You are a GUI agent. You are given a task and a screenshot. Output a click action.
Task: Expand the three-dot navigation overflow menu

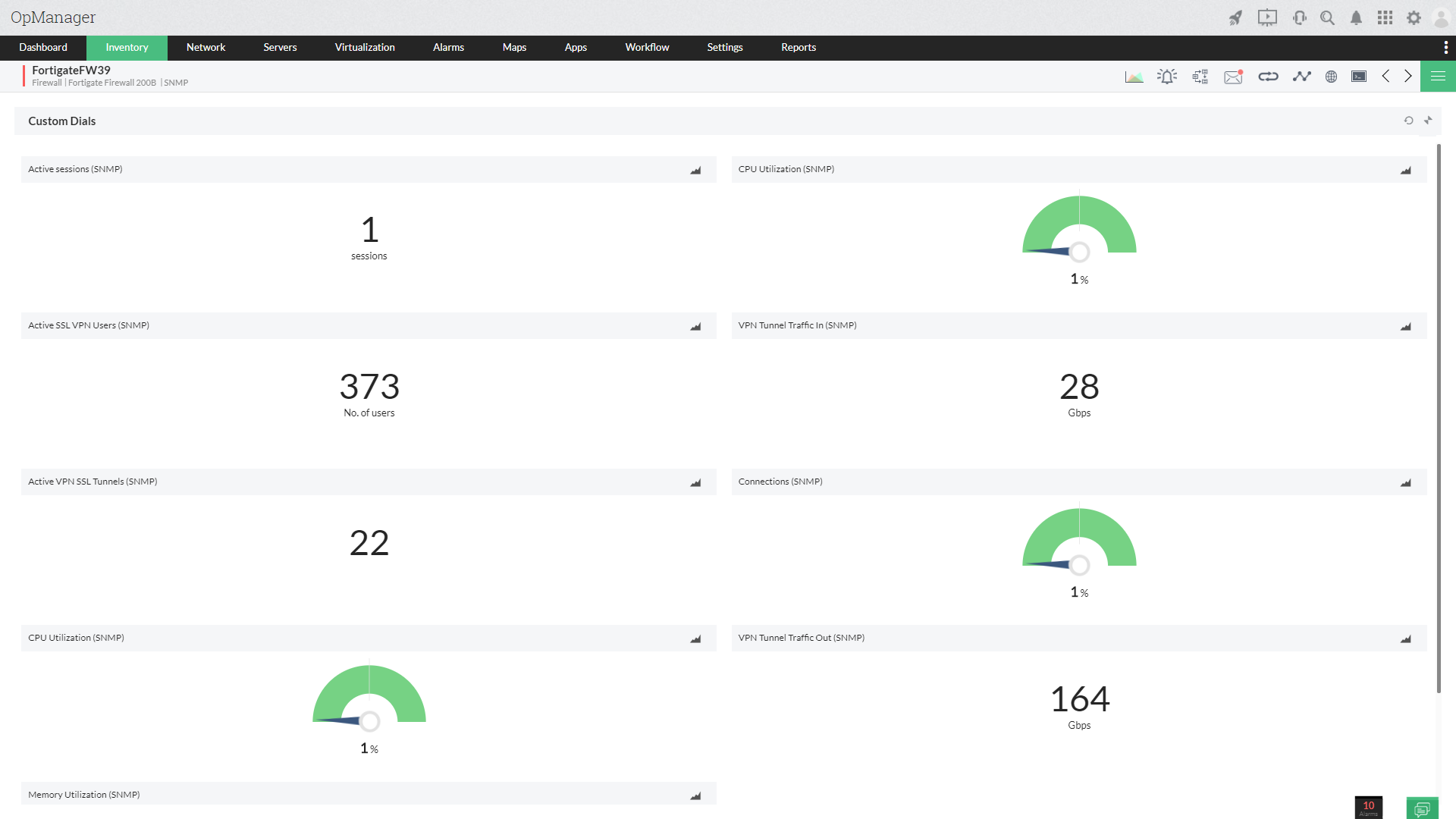tap(1445, 47)
